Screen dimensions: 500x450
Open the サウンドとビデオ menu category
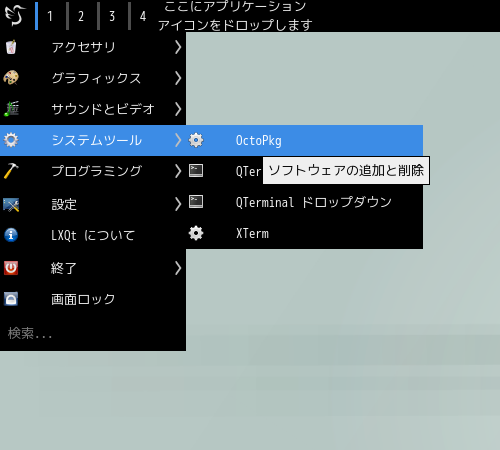point(93,109)
